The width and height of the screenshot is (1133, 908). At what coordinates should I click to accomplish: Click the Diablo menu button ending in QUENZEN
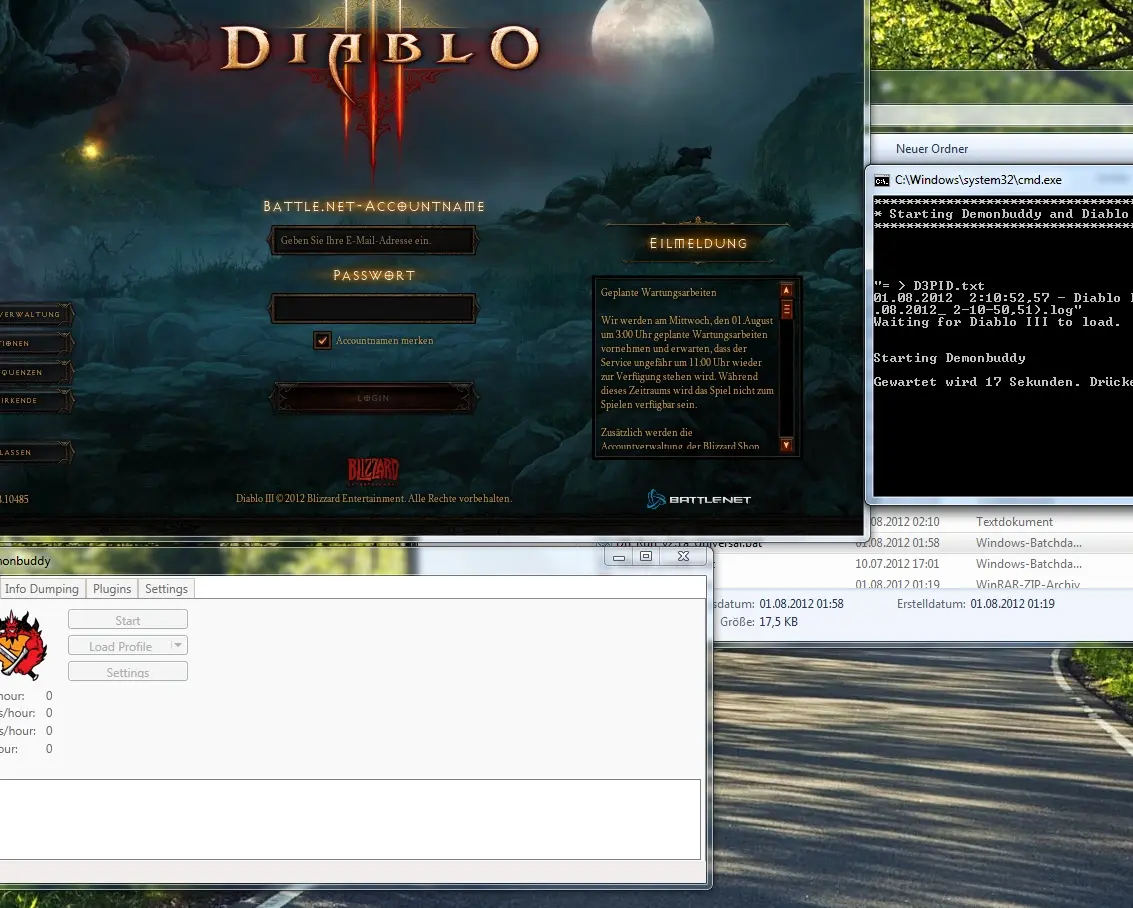pyautogui.click(x=36, y=372)
